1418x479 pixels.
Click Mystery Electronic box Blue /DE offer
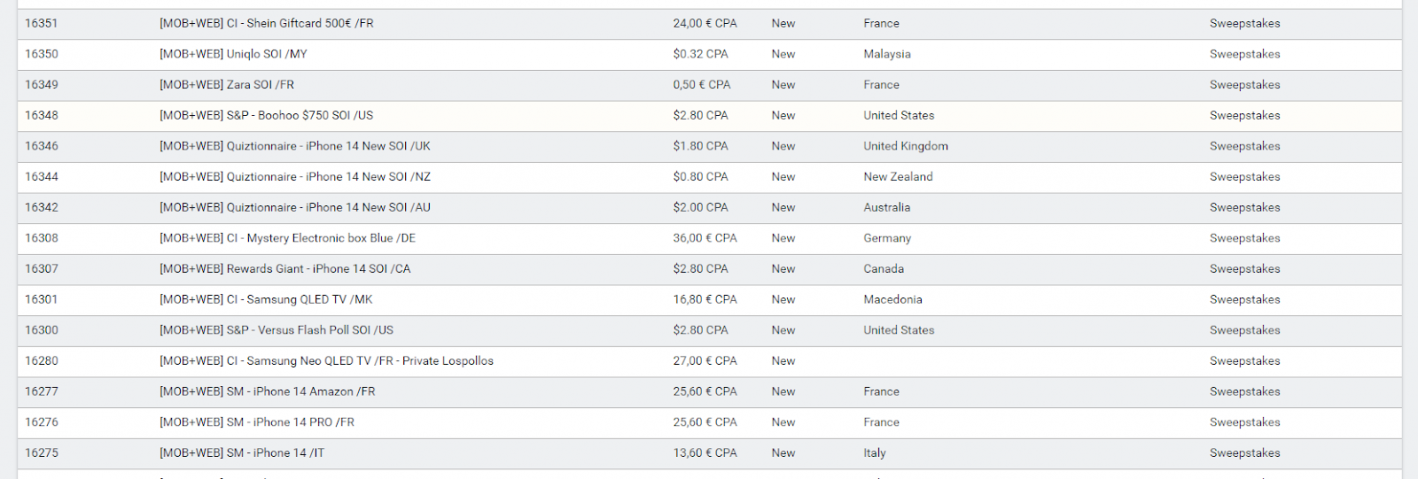click(289, 238)
